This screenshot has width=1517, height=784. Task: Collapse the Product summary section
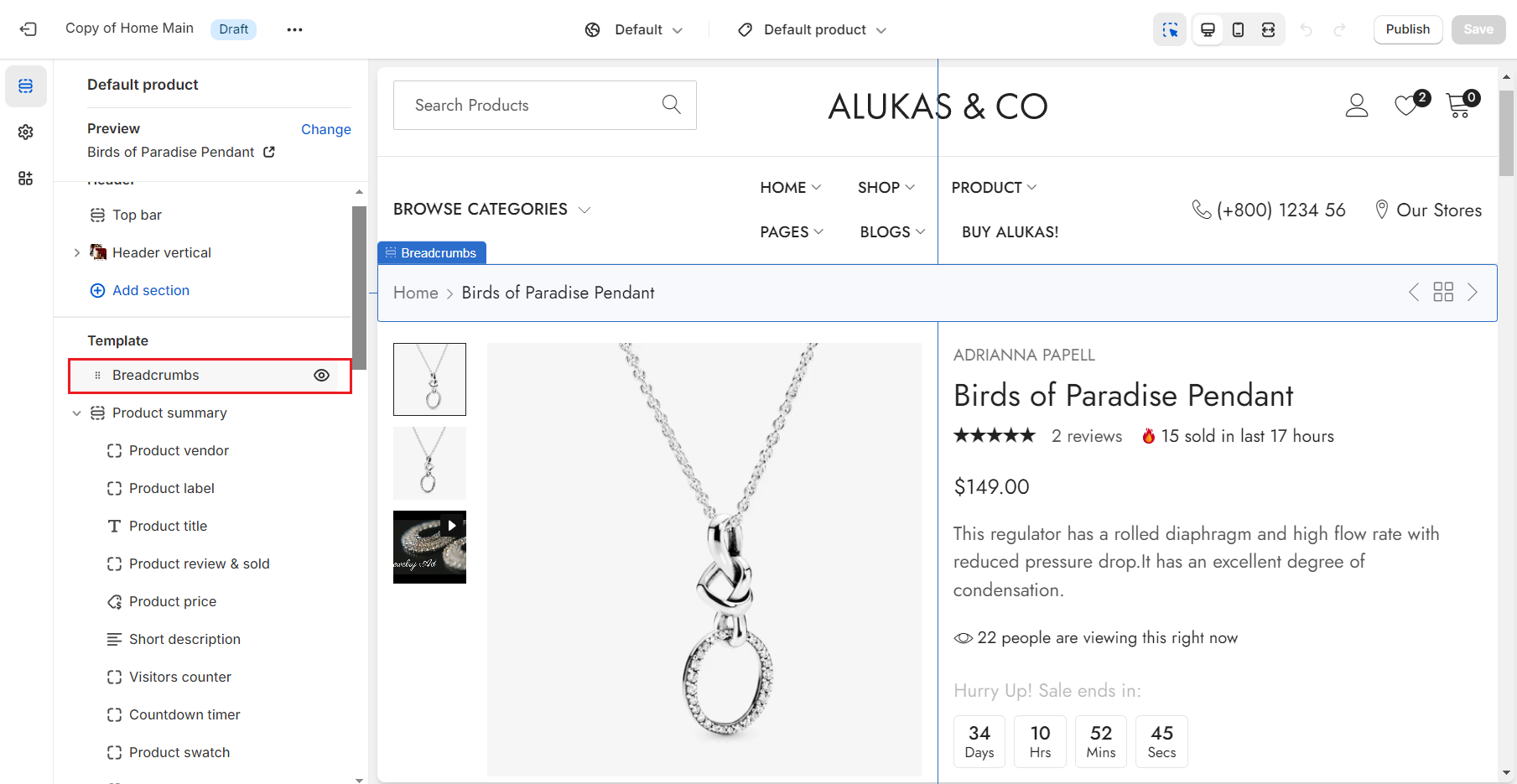[77, 413]
